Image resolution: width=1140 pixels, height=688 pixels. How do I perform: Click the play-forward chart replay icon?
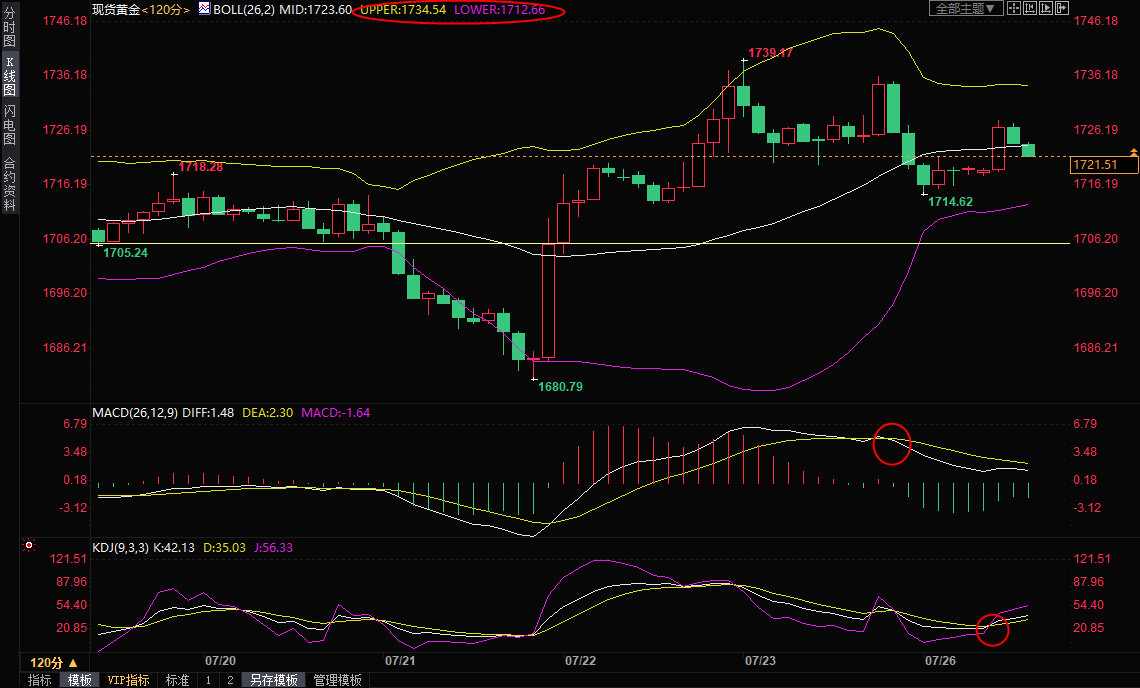[1045, 9]
